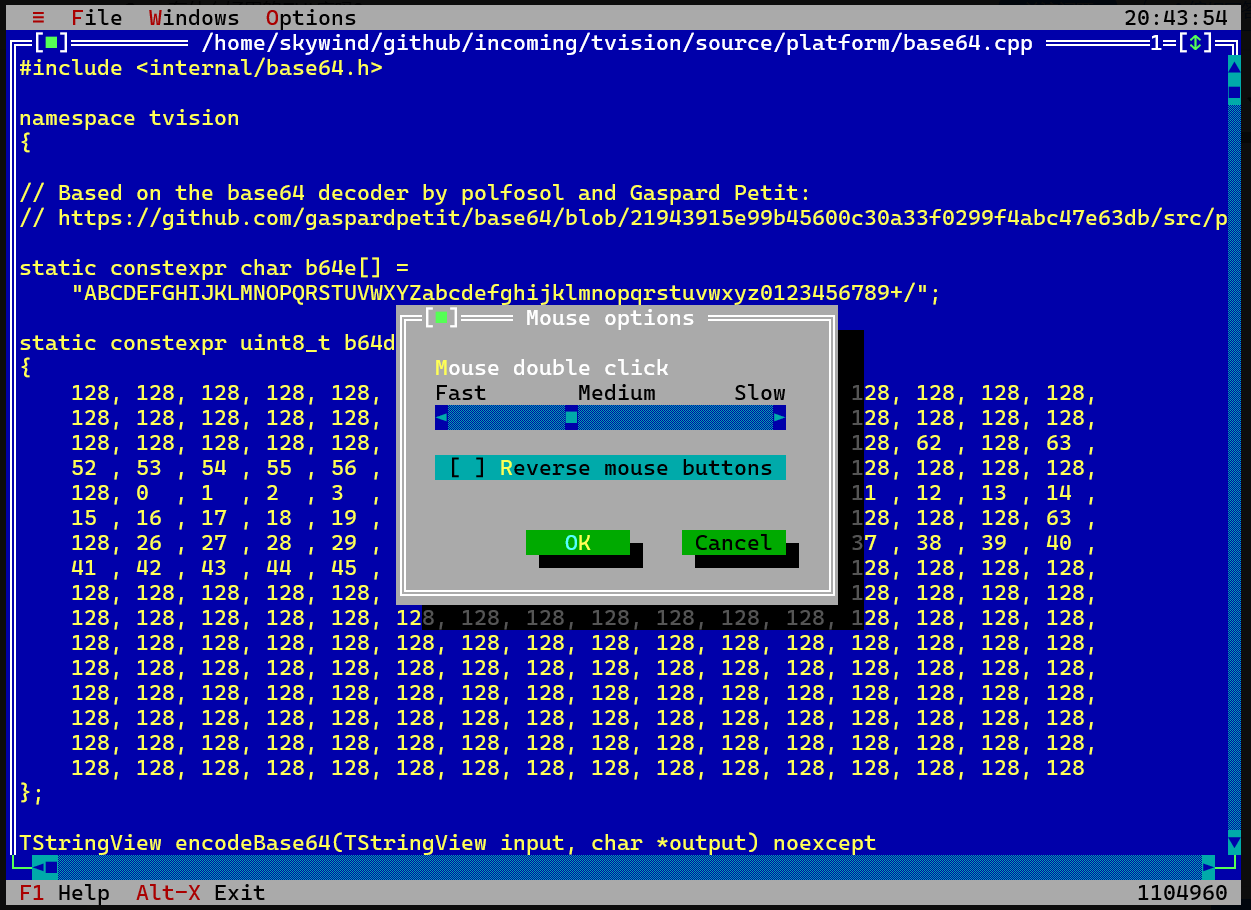The image size is (1251, 910).
Task: Click the editor window zoom arrow icon
Action: pos(1194,43)
